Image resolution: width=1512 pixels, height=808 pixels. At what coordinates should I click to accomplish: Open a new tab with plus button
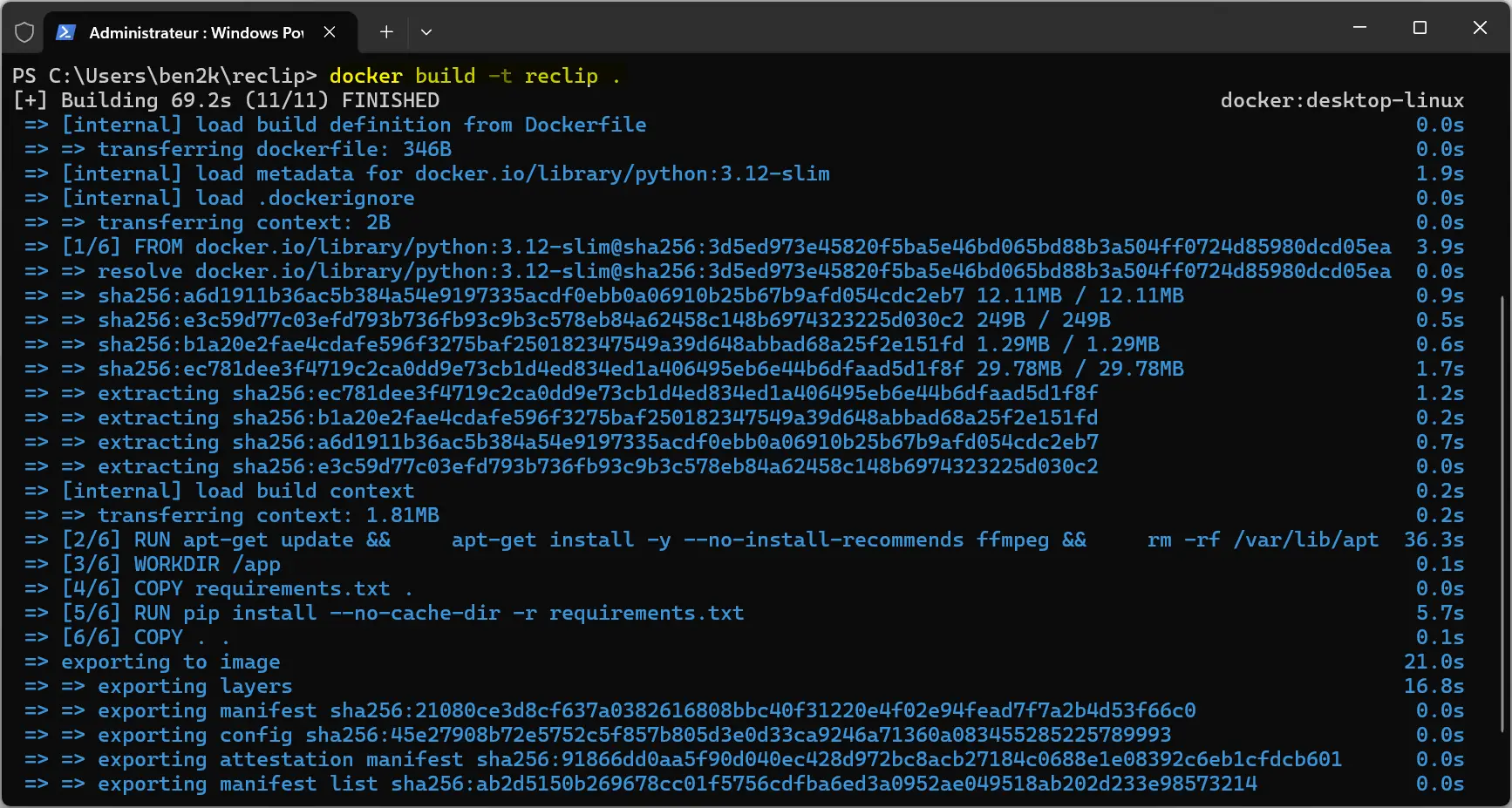386,32
